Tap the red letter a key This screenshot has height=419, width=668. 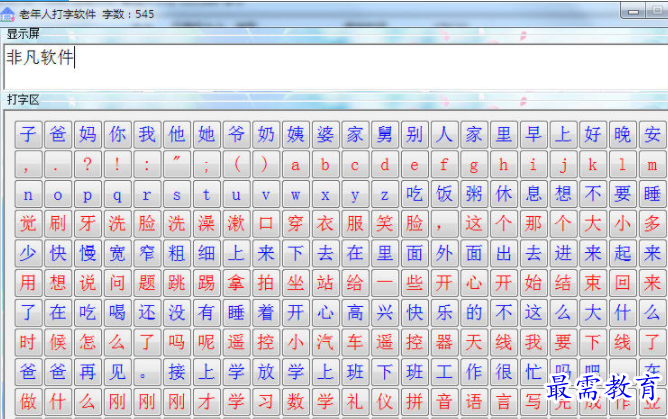[296, 164]
